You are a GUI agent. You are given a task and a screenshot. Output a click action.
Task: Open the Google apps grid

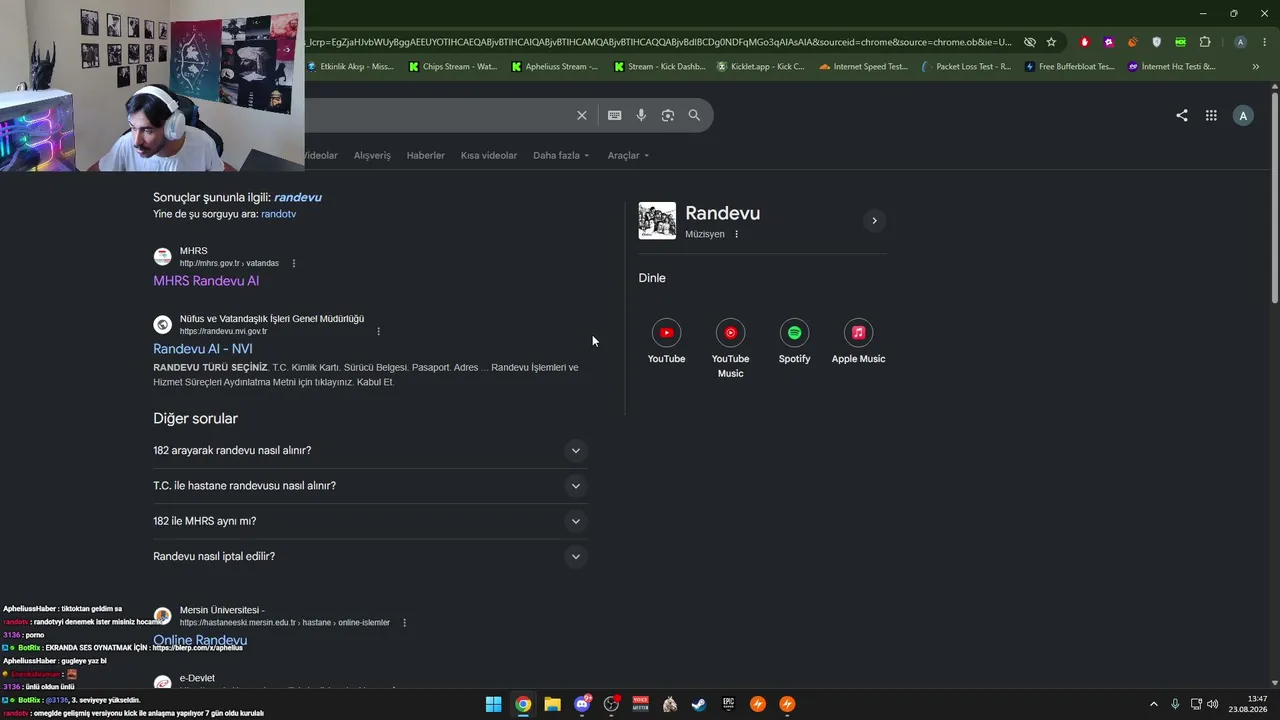[1211, 115]
